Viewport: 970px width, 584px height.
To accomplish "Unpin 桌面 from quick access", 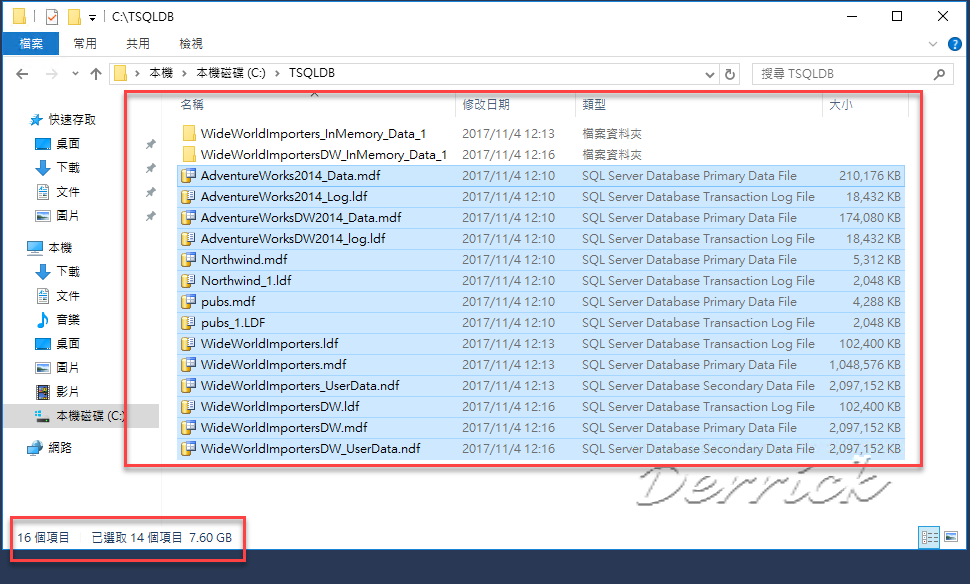I will coord(152,144).
